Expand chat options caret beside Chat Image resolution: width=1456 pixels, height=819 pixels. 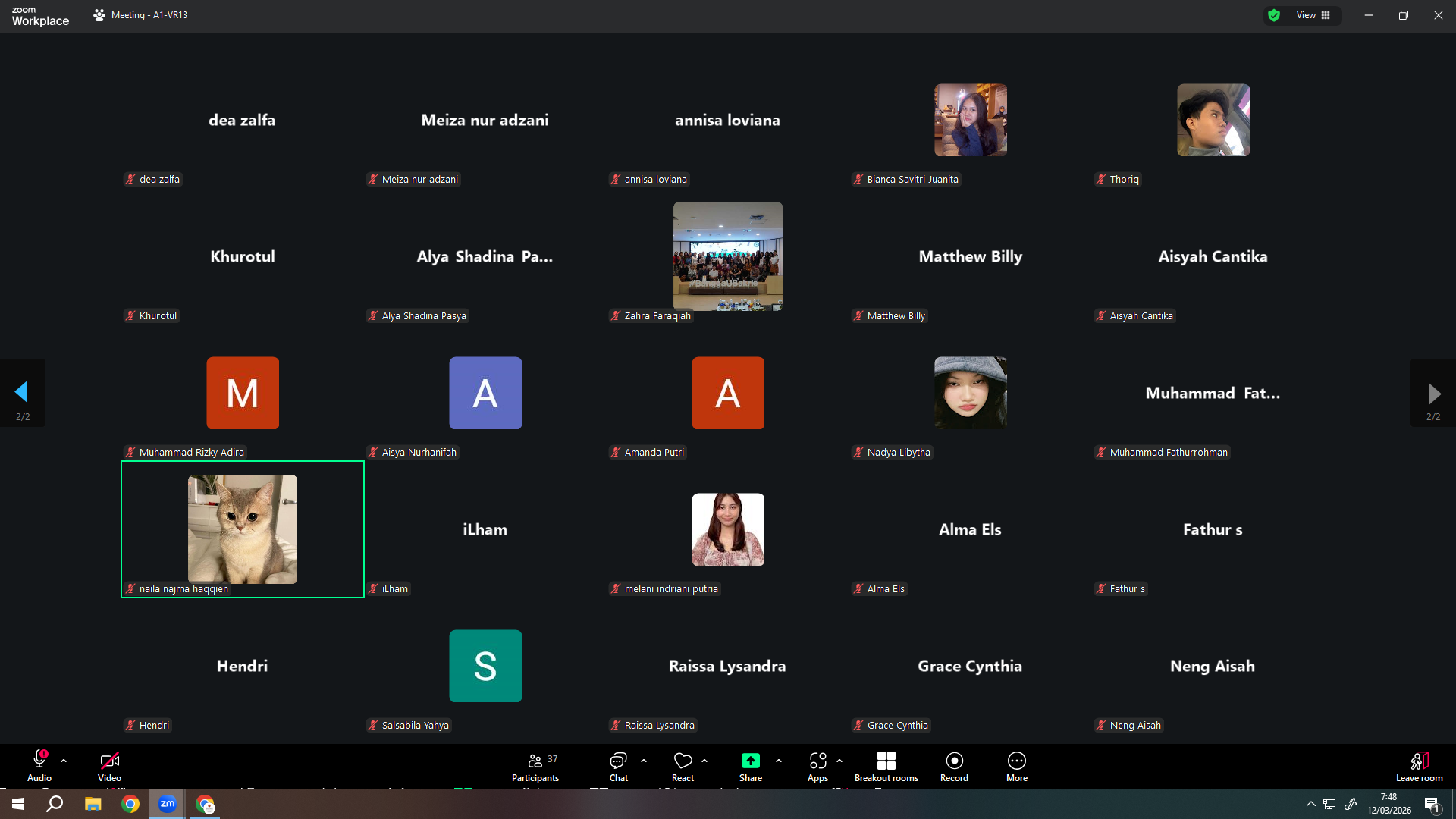[644, 761]
